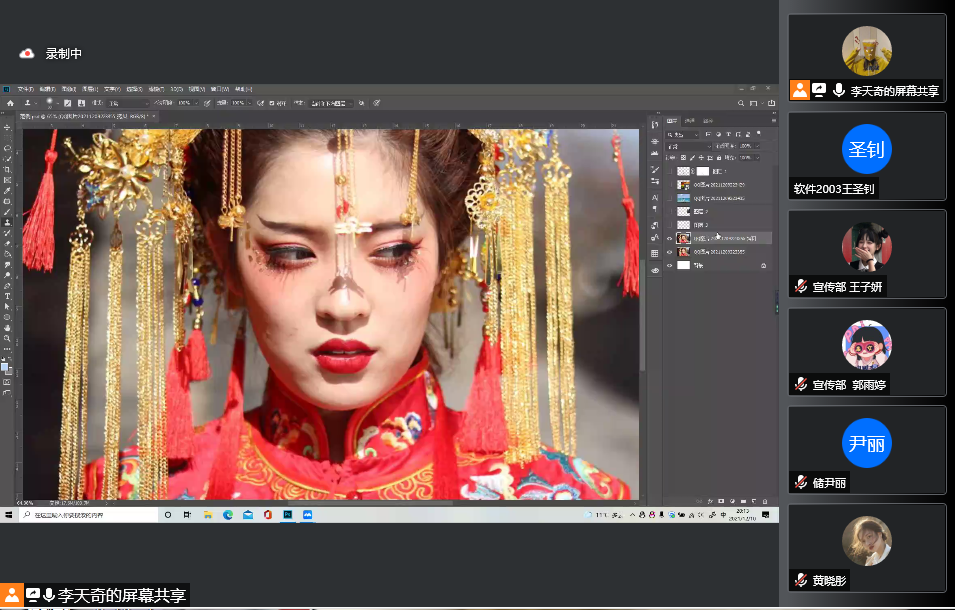Delete the selected layer with the trash icon
The image size is (955, 610).
tap(765, 501)
